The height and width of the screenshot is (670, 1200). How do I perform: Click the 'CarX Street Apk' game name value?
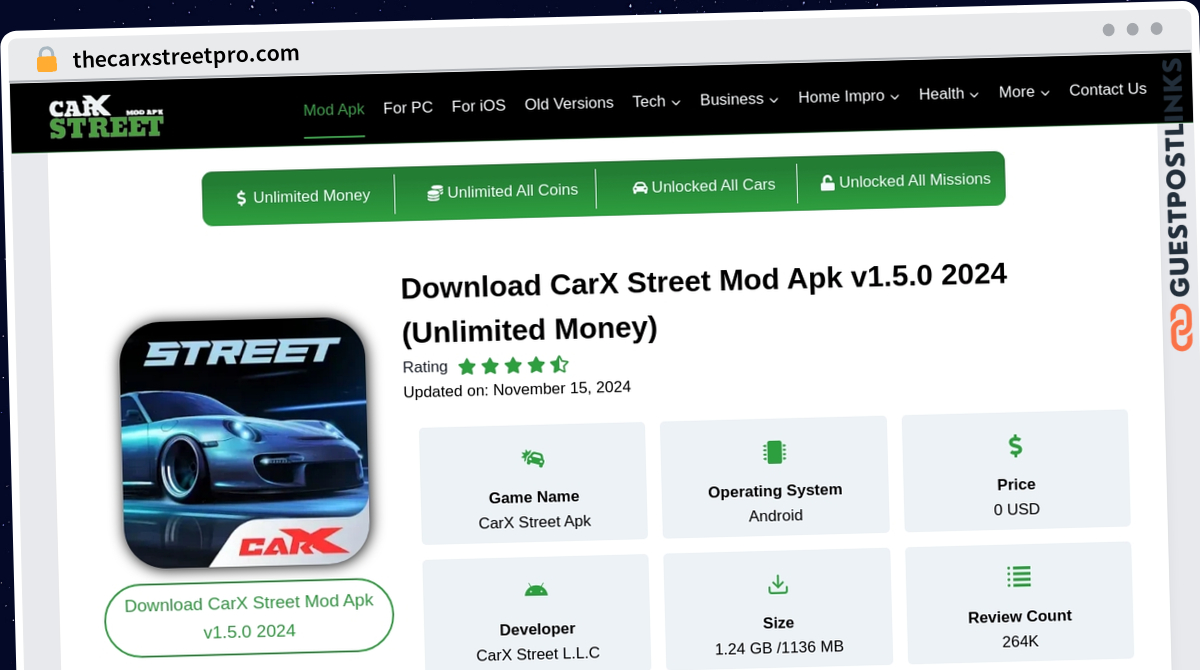coord(535,522)
